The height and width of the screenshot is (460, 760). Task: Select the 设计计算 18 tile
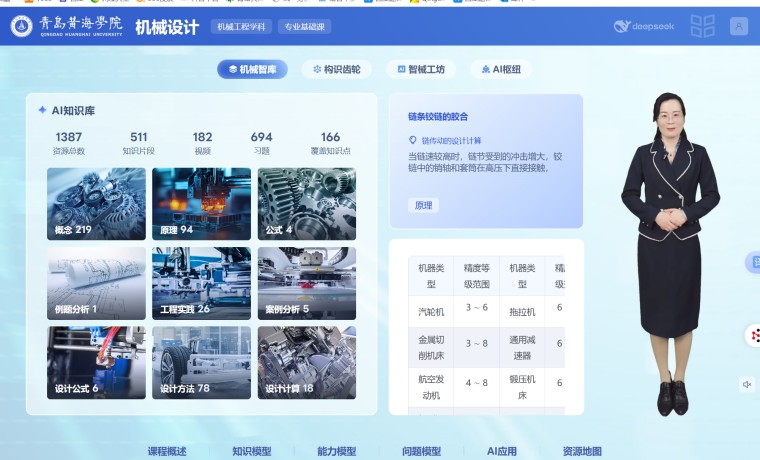click(x=306, y=362)
